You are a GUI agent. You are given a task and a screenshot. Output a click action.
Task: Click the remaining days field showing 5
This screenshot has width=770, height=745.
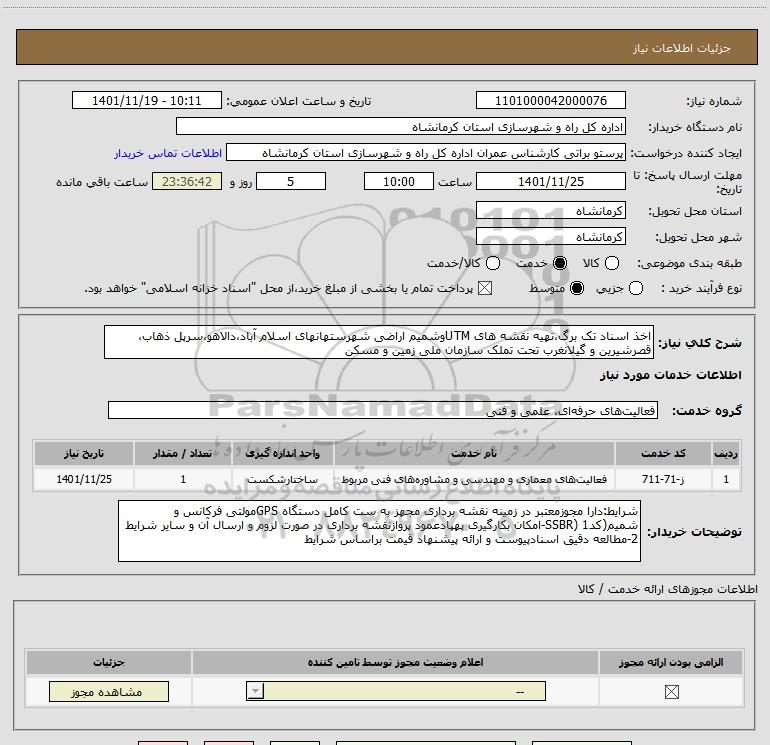click(291, 181)
